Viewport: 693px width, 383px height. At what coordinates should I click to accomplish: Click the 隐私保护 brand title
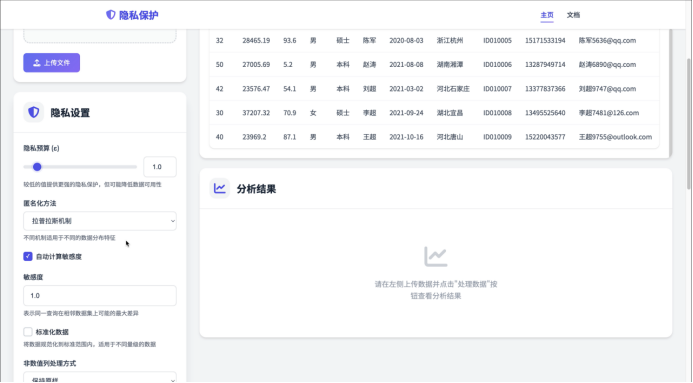tap(138, 15)
